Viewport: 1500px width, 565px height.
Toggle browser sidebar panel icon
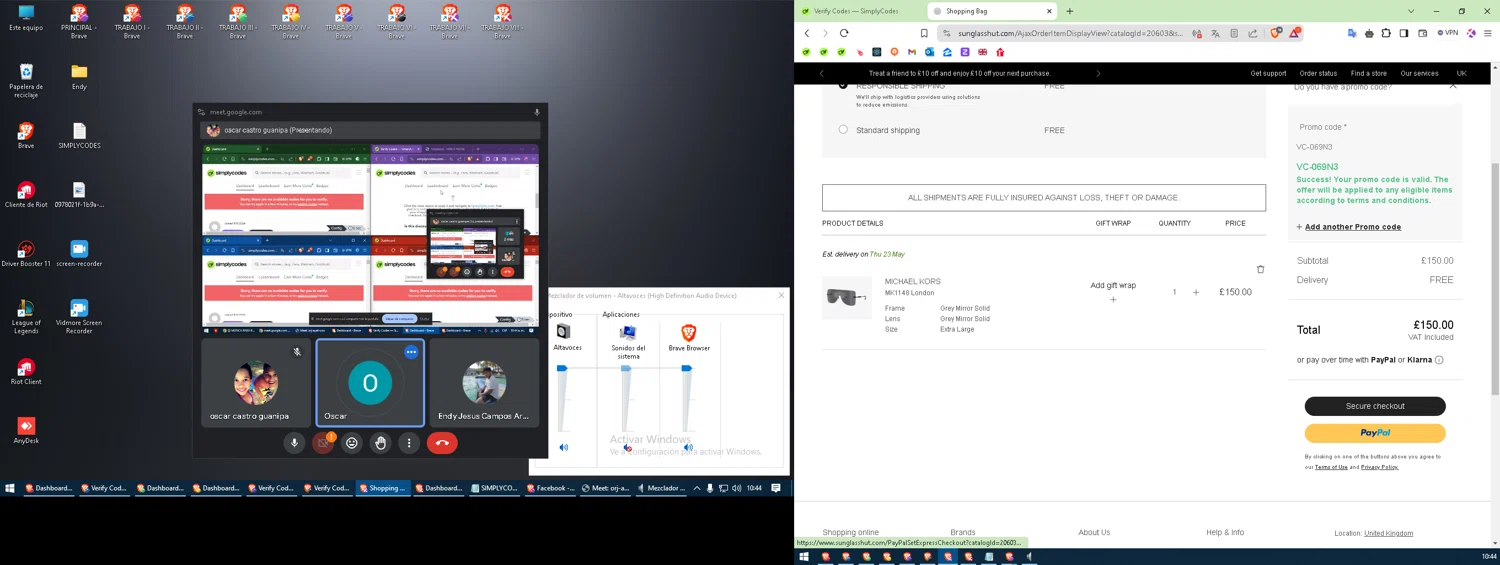1404,33
